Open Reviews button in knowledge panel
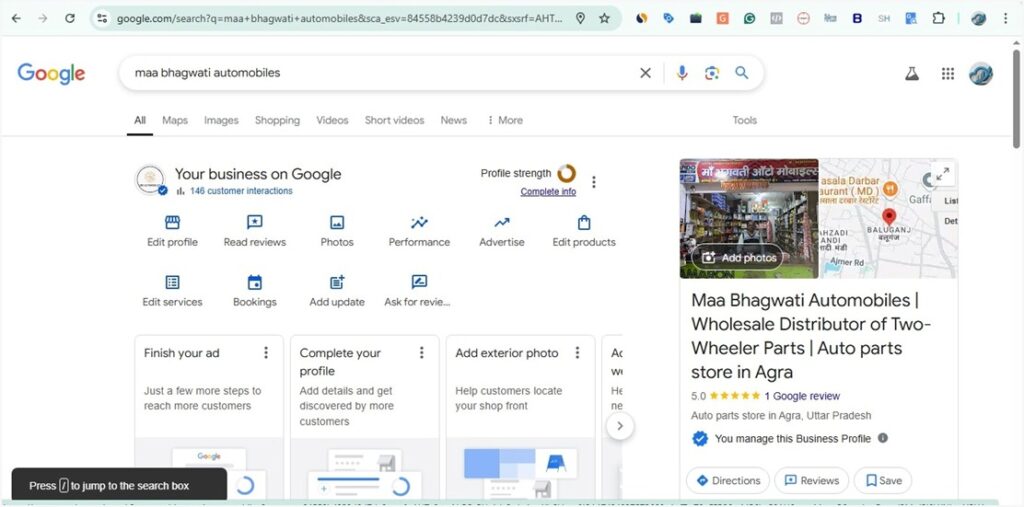1024x507 pixels. point(812,480)
